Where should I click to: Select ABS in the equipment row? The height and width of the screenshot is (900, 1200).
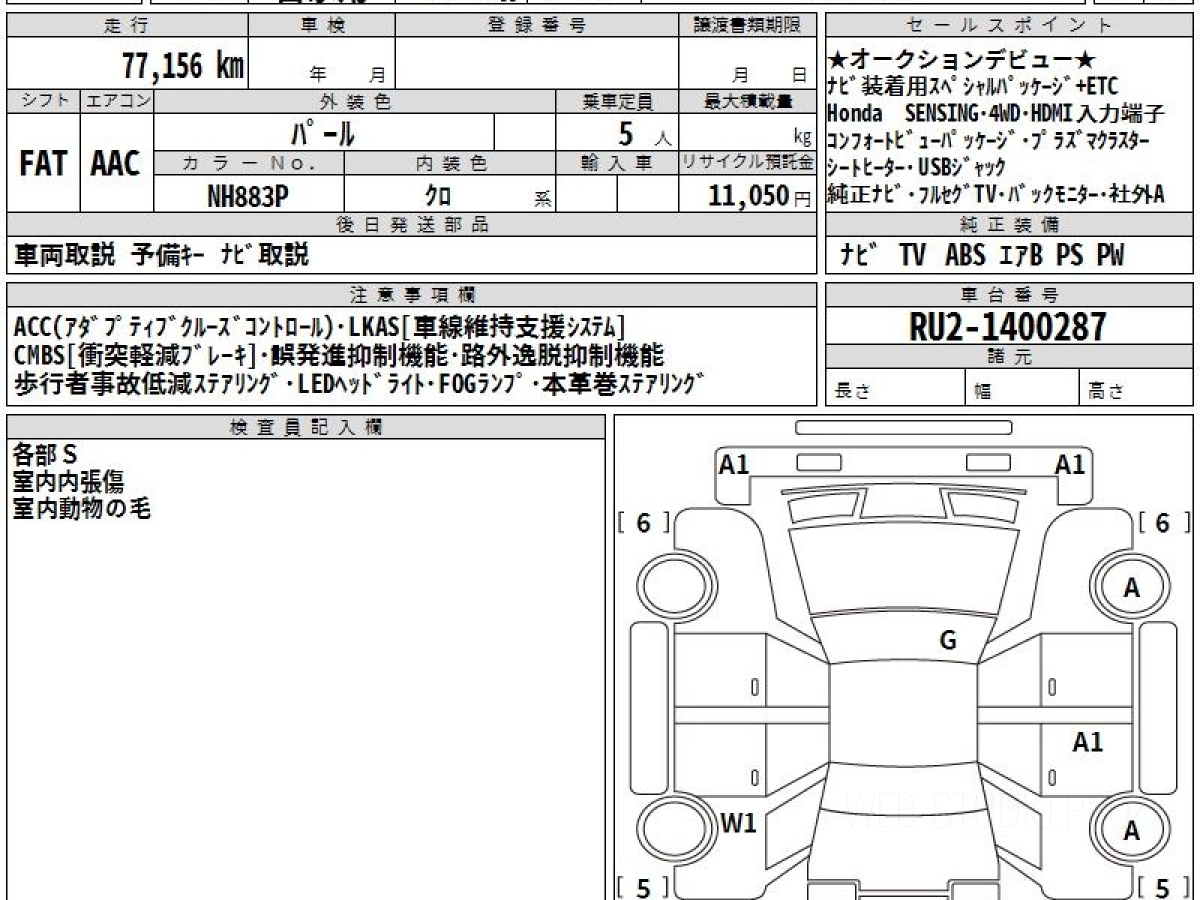pyautogui.click(x=966, y=256)
